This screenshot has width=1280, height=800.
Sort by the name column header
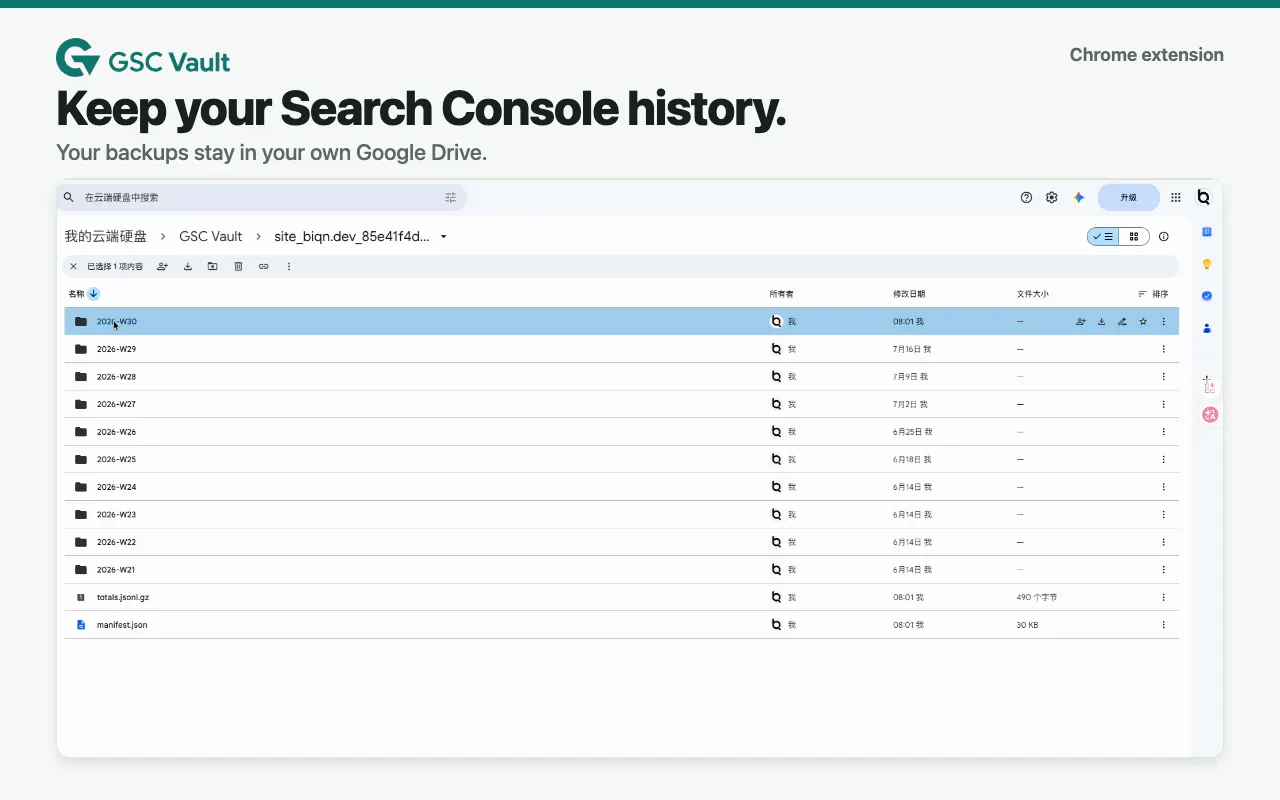point(76,294)
